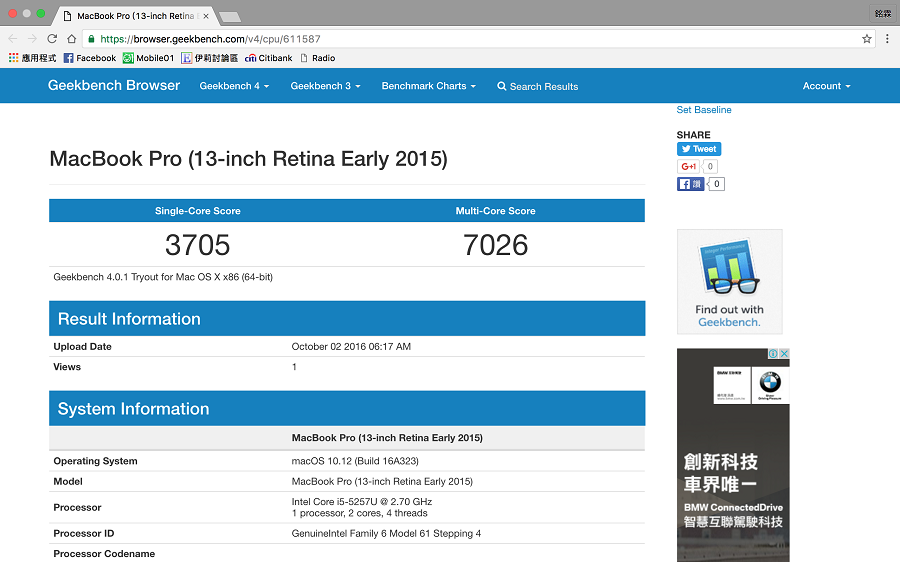
Task: Expand the Account dropdown
Action: (x=827, y=86)
